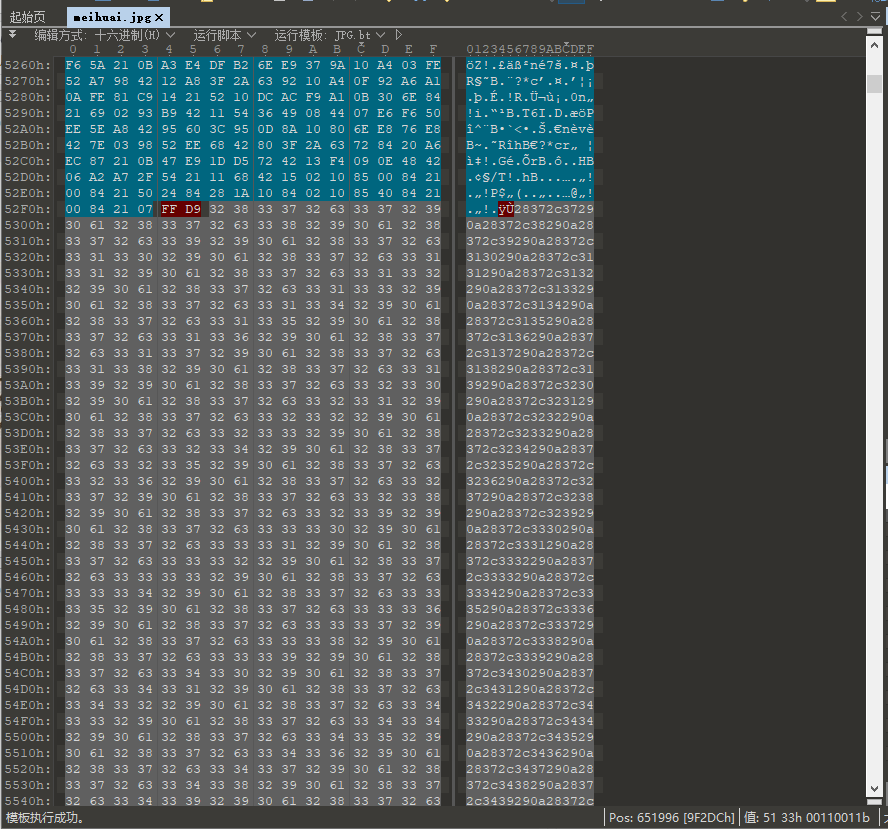Click the address label 5500h:
The image size is (888, 829).
[x=28, y=737]
